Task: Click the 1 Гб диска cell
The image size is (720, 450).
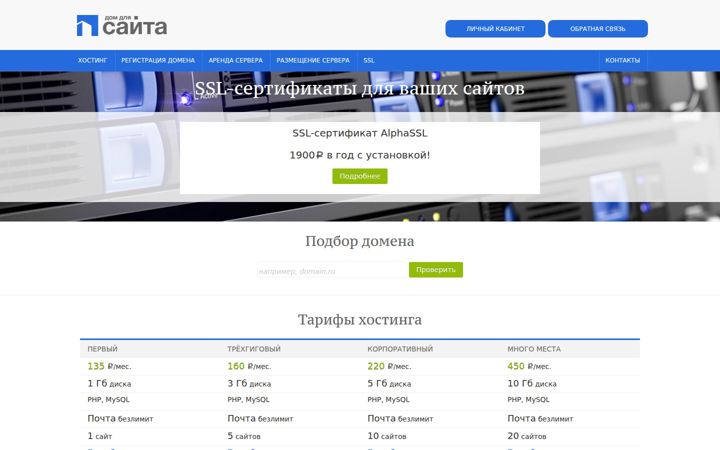Action: coord(109,383)
